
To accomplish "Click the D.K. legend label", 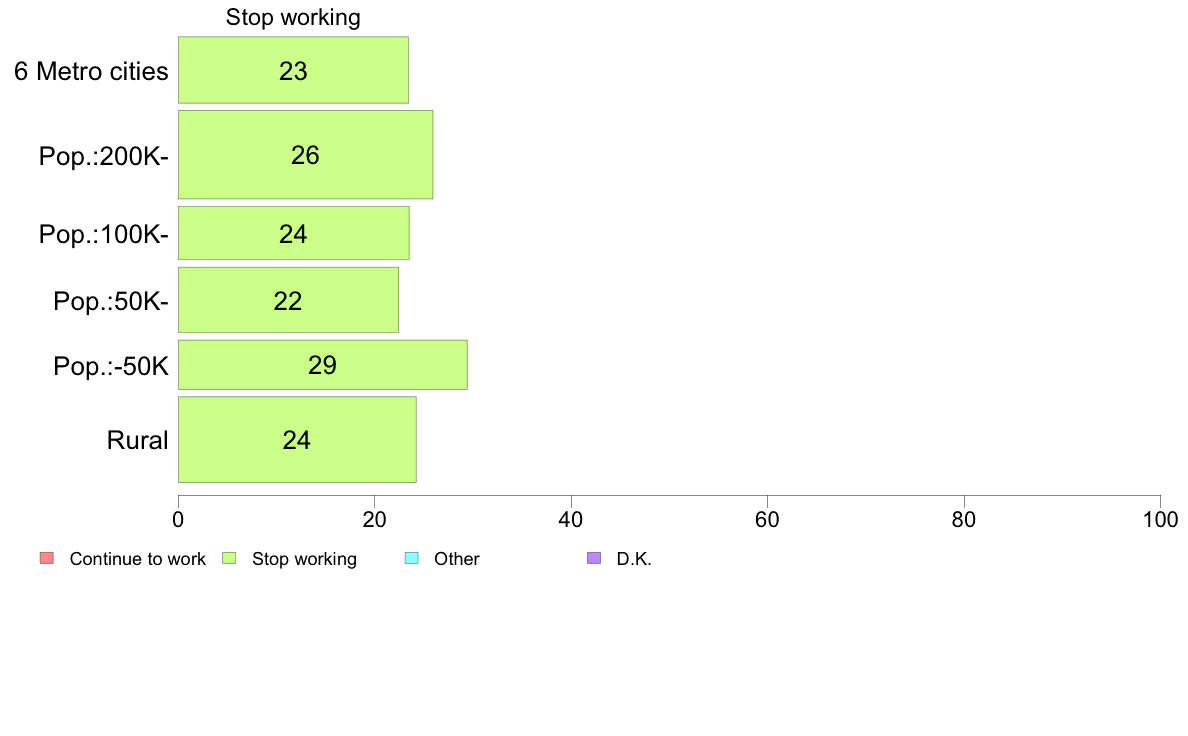I will tap(634, 559).
